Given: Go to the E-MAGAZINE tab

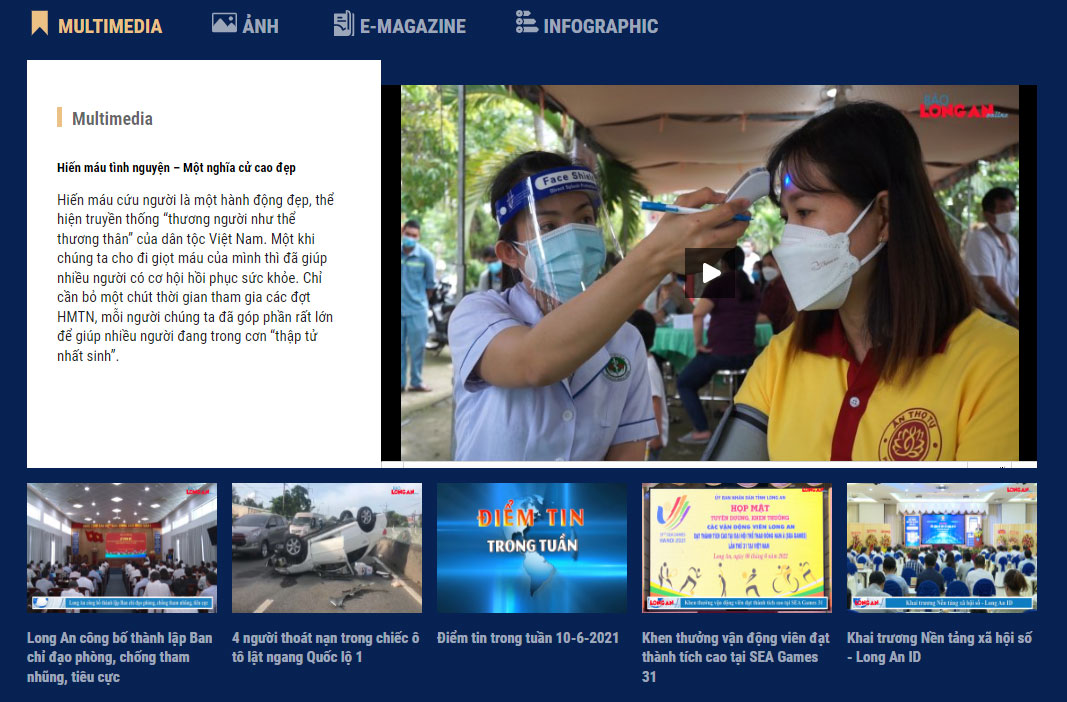Looking at the screenshot, I should pos(413,26).
